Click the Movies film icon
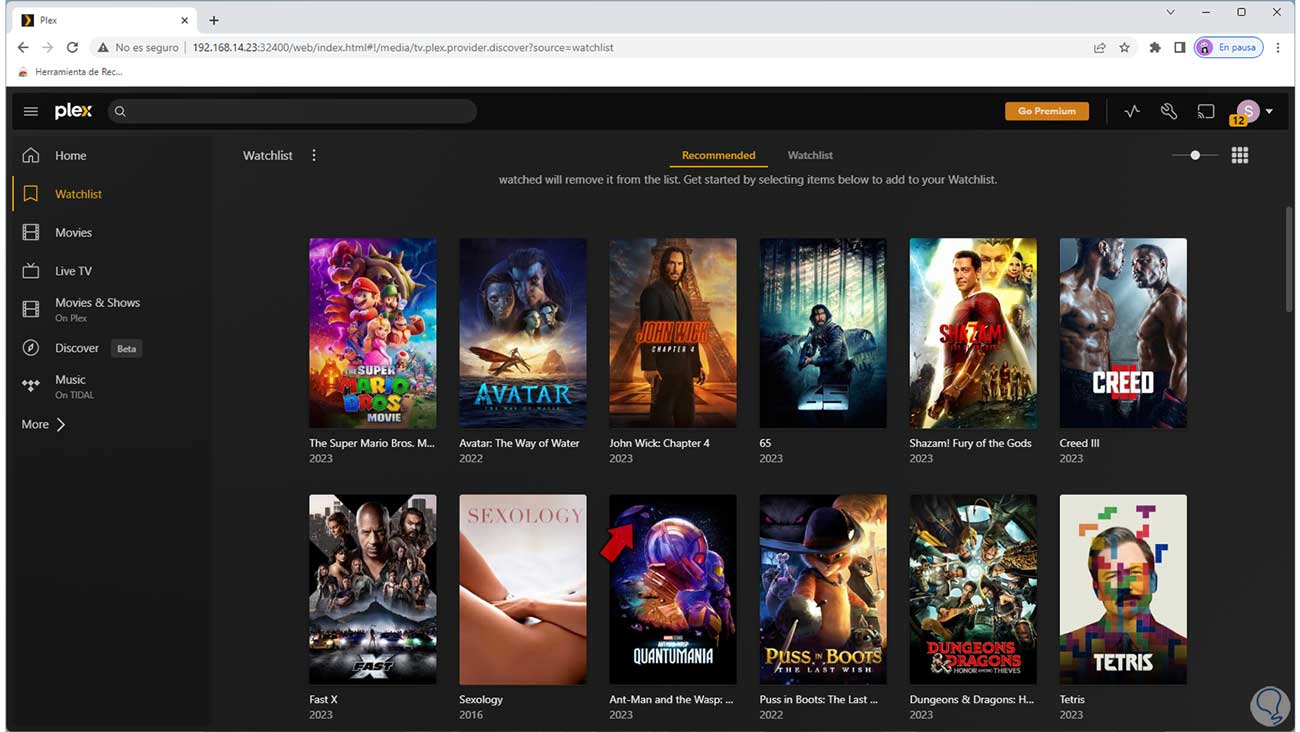The image size is (1300, 732). (31, 232)
